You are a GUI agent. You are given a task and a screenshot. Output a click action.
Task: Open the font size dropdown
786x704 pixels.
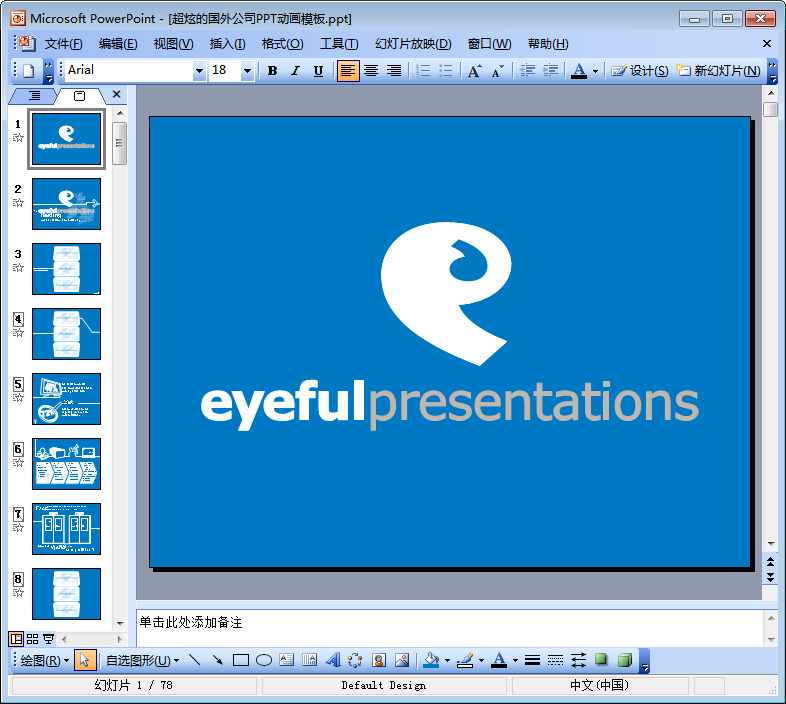pos(247,71)
